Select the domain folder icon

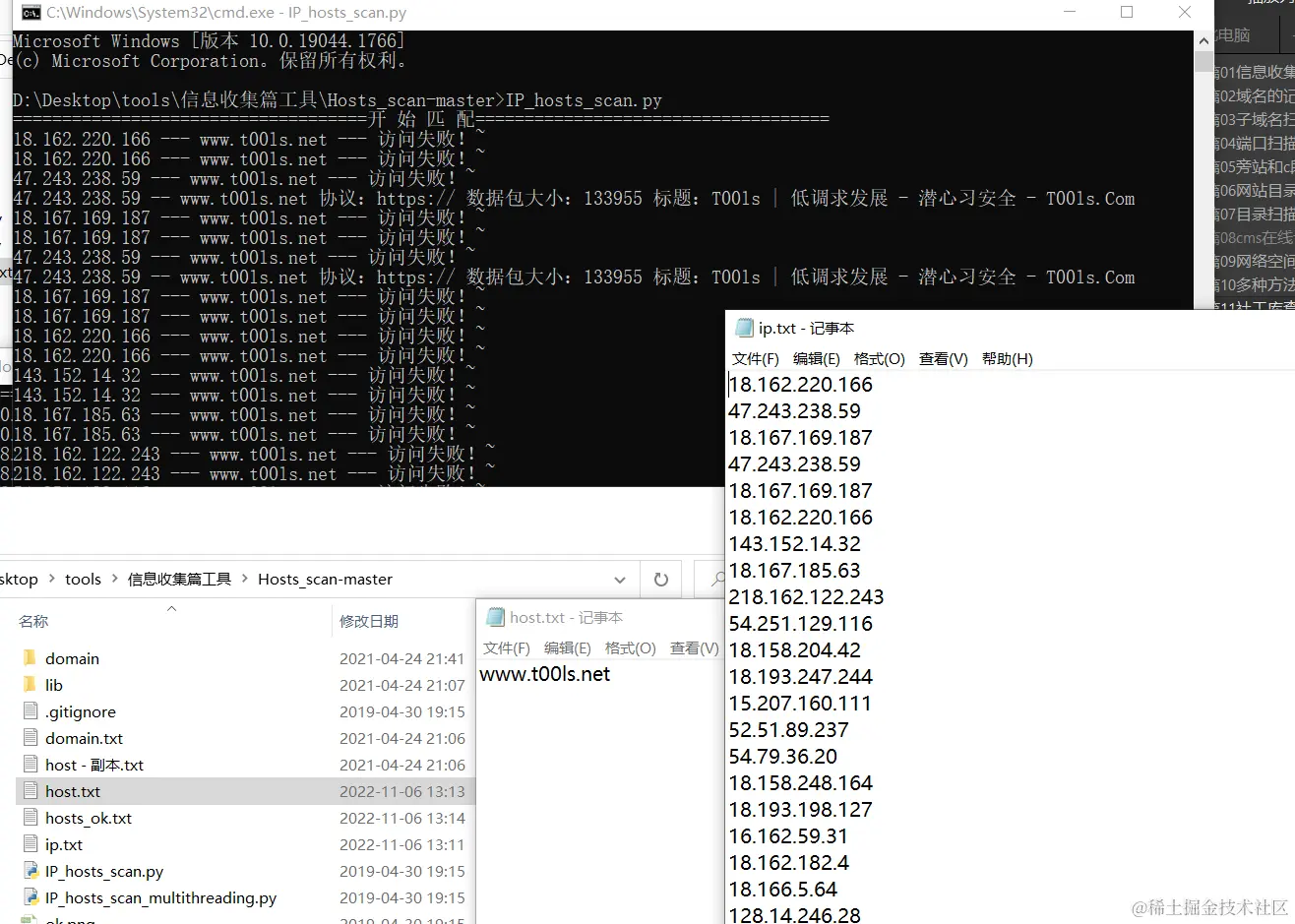coord(30,658)
